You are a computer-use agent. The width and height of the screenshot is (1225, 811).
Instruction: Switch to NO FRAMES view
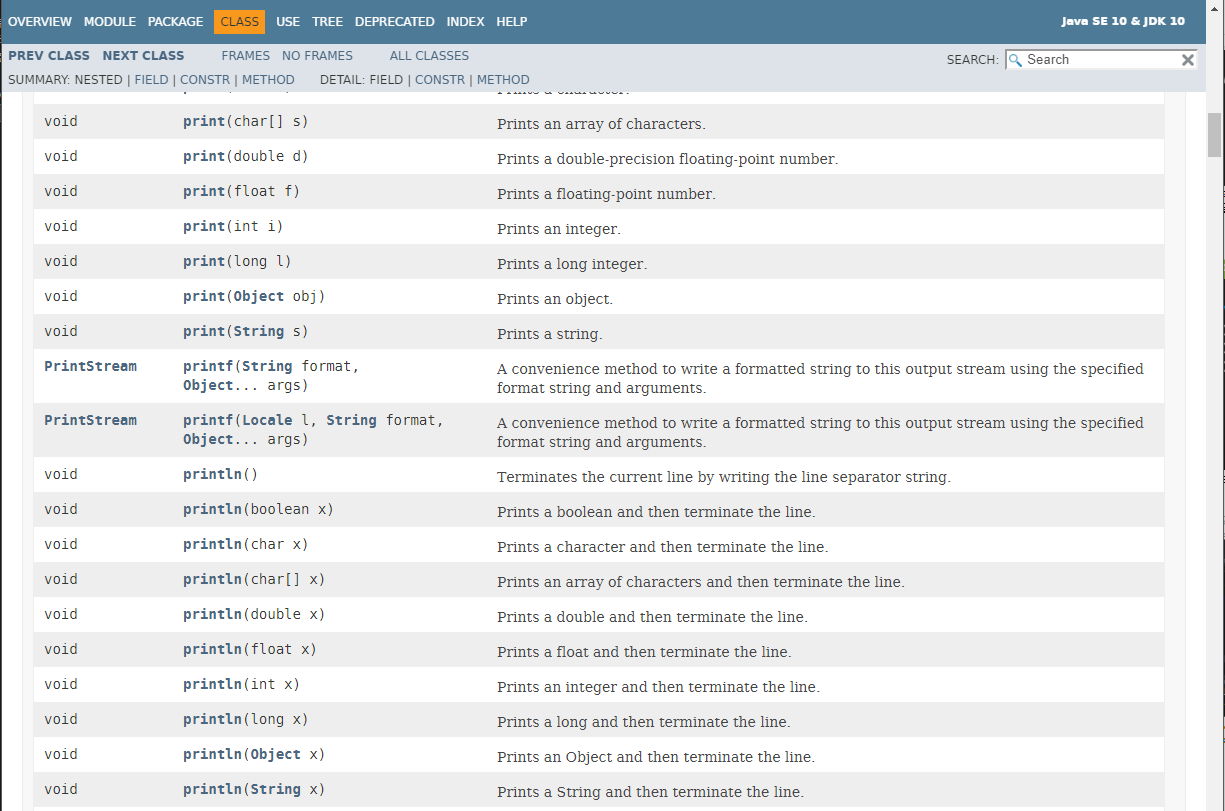coord(317,56)
